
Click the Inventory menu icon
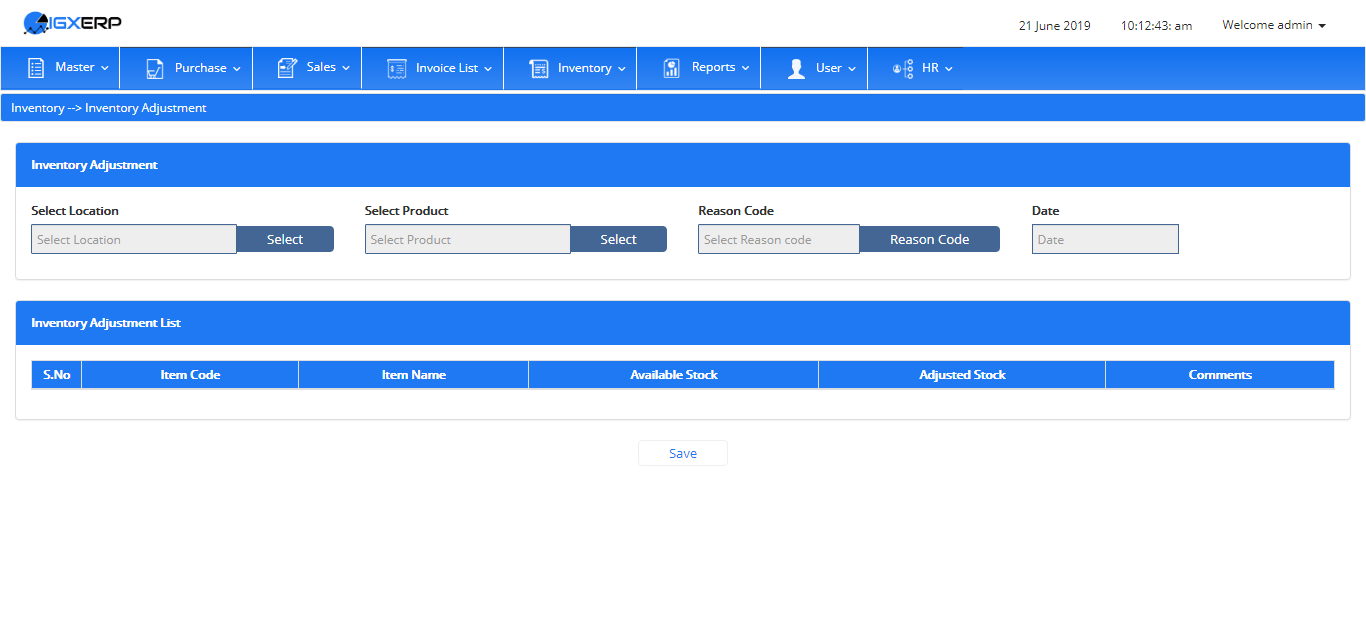tap(539, 68)
